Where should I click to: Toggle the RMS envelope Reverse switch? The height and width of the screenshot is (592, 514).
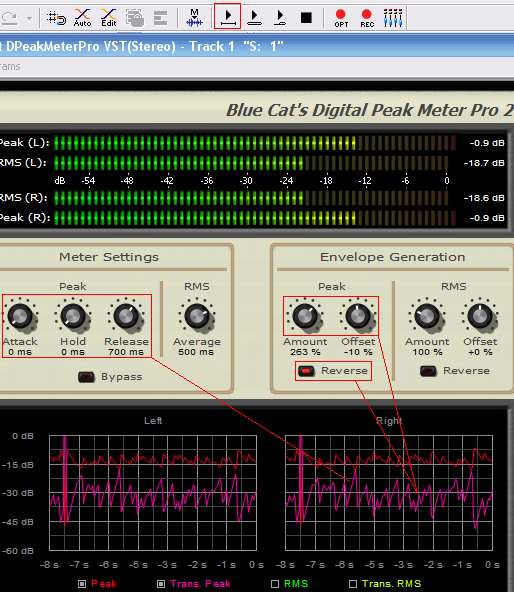coord(428,371)
